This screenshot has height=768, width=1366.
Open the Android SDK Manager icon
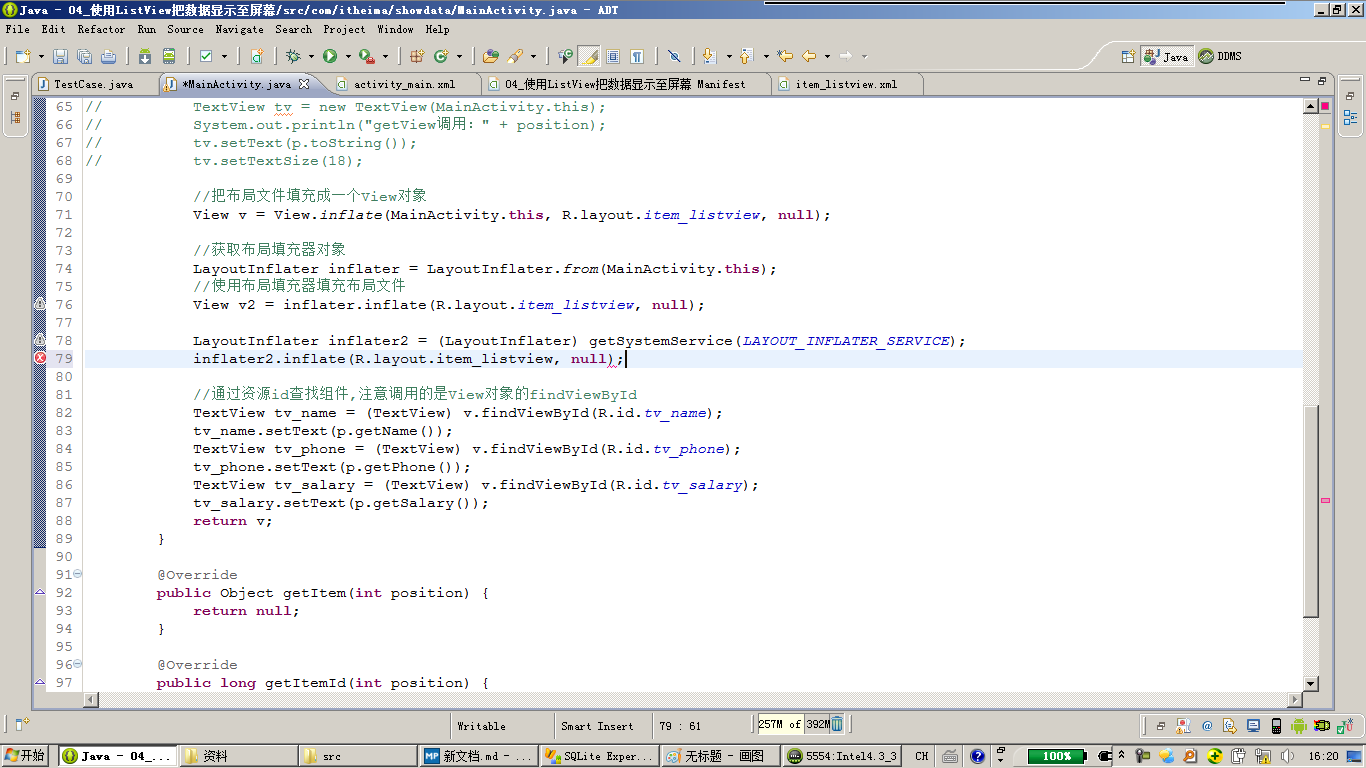pyautogui.click(x=145, y=57)
